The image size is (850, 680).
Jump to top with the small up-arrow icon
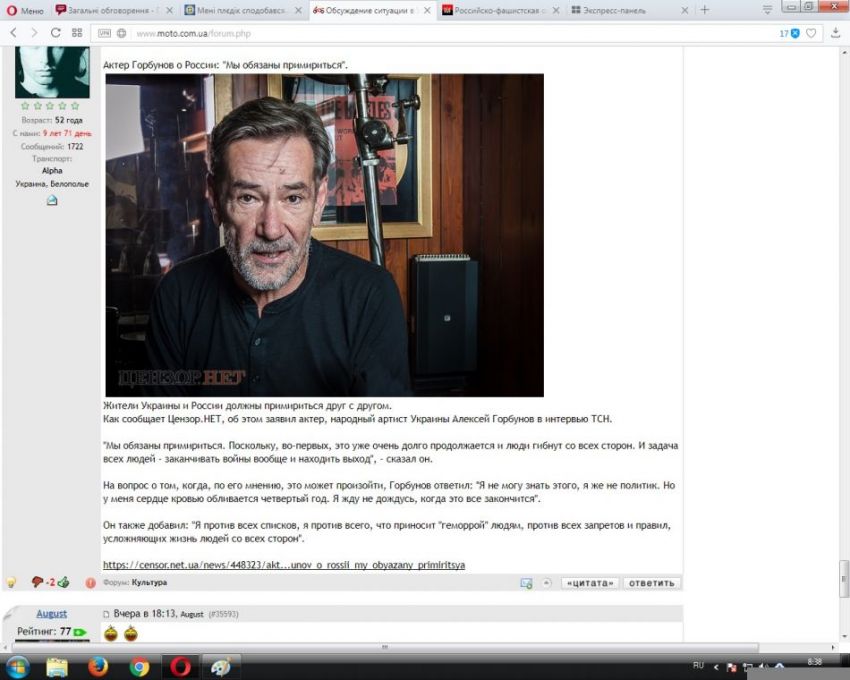(546, 582)
